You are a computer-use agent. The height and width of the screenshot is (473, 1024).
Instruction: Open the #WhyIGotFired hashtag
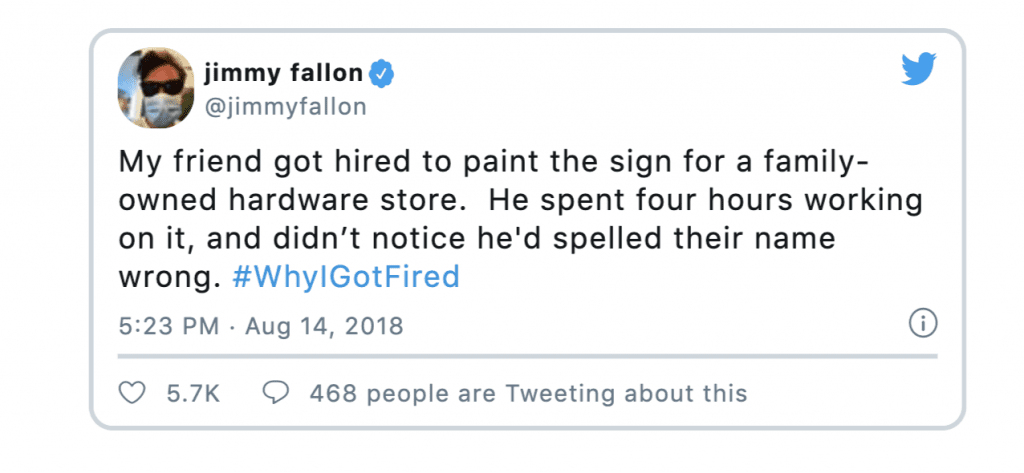coord(346,278)
